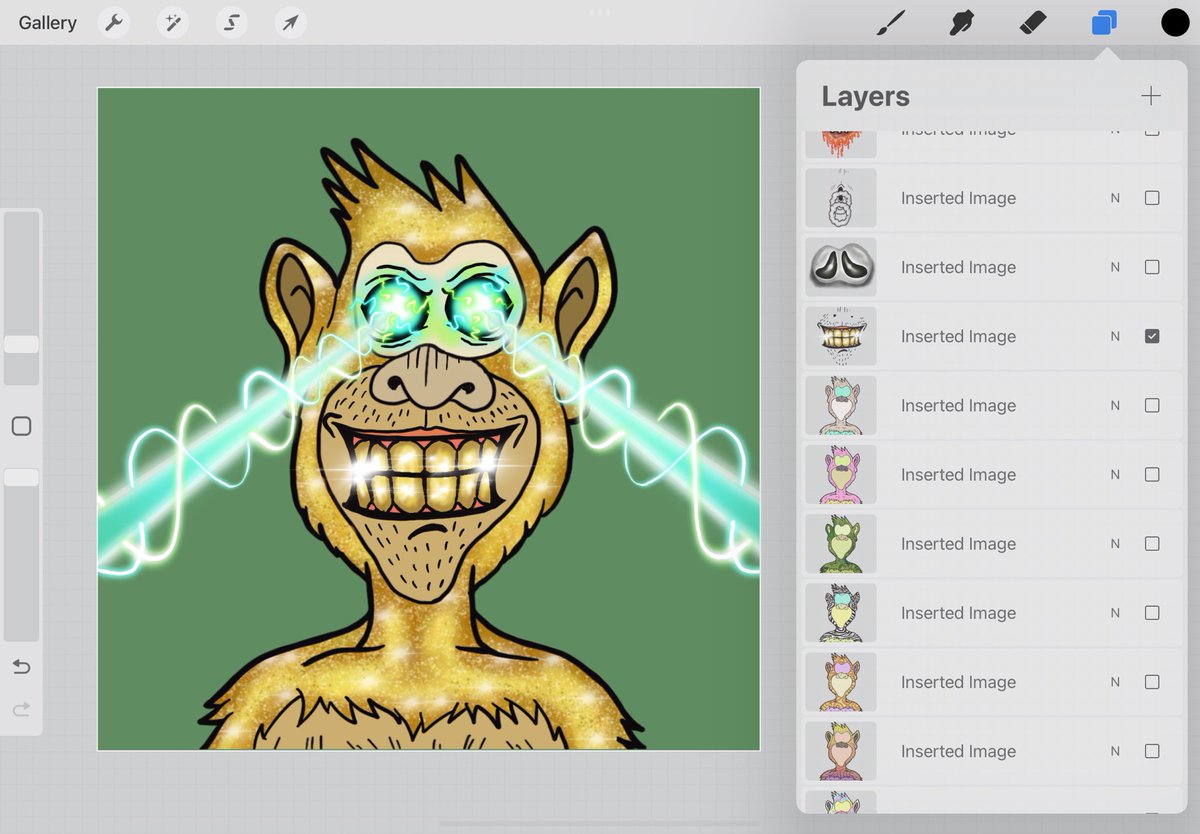Tap the Layers panel heading
Viewport: 1200px width, 834px height.
click(865, 96)
